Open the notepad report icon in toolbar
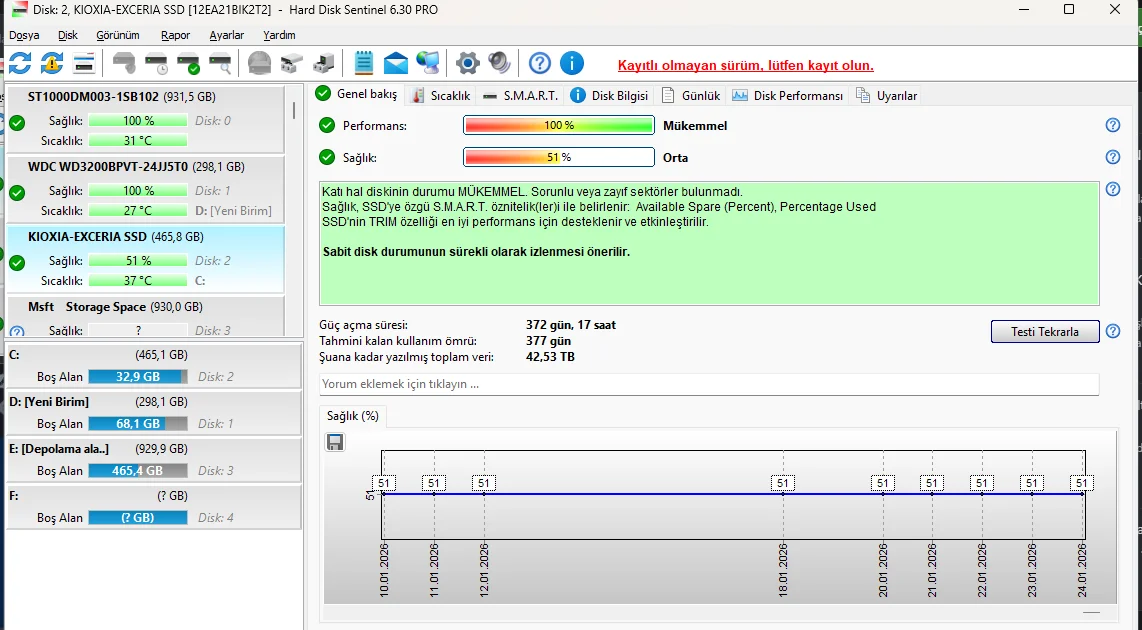 (364, 64)
